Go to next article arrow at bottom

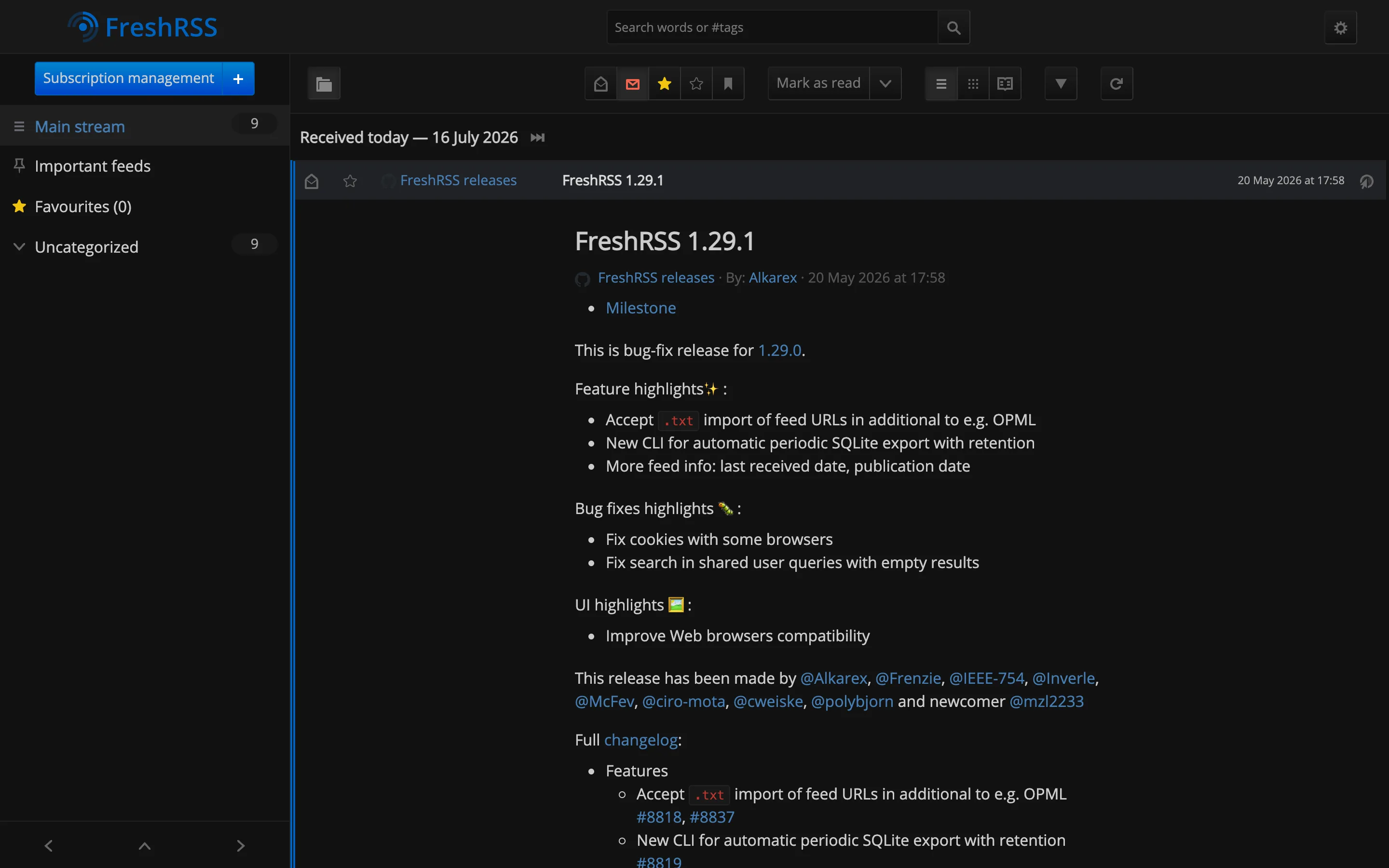(241, 846)
